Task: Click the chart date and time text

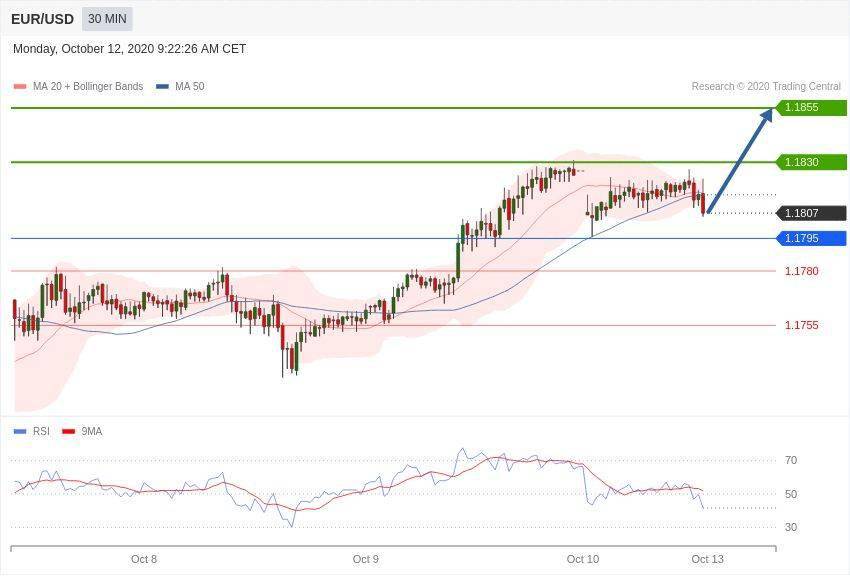Action: click(129, 49)
